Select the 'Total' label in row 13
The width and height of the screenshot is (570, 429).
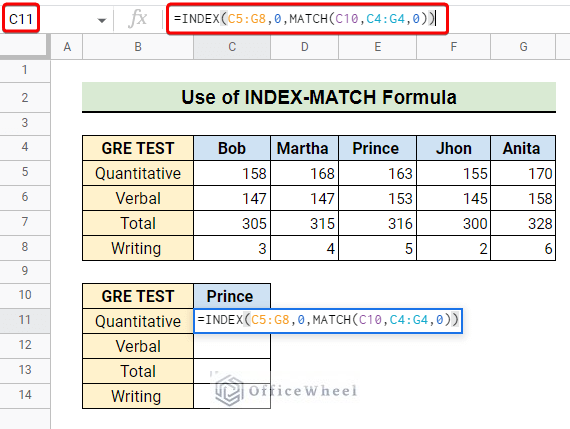(138, 371)
